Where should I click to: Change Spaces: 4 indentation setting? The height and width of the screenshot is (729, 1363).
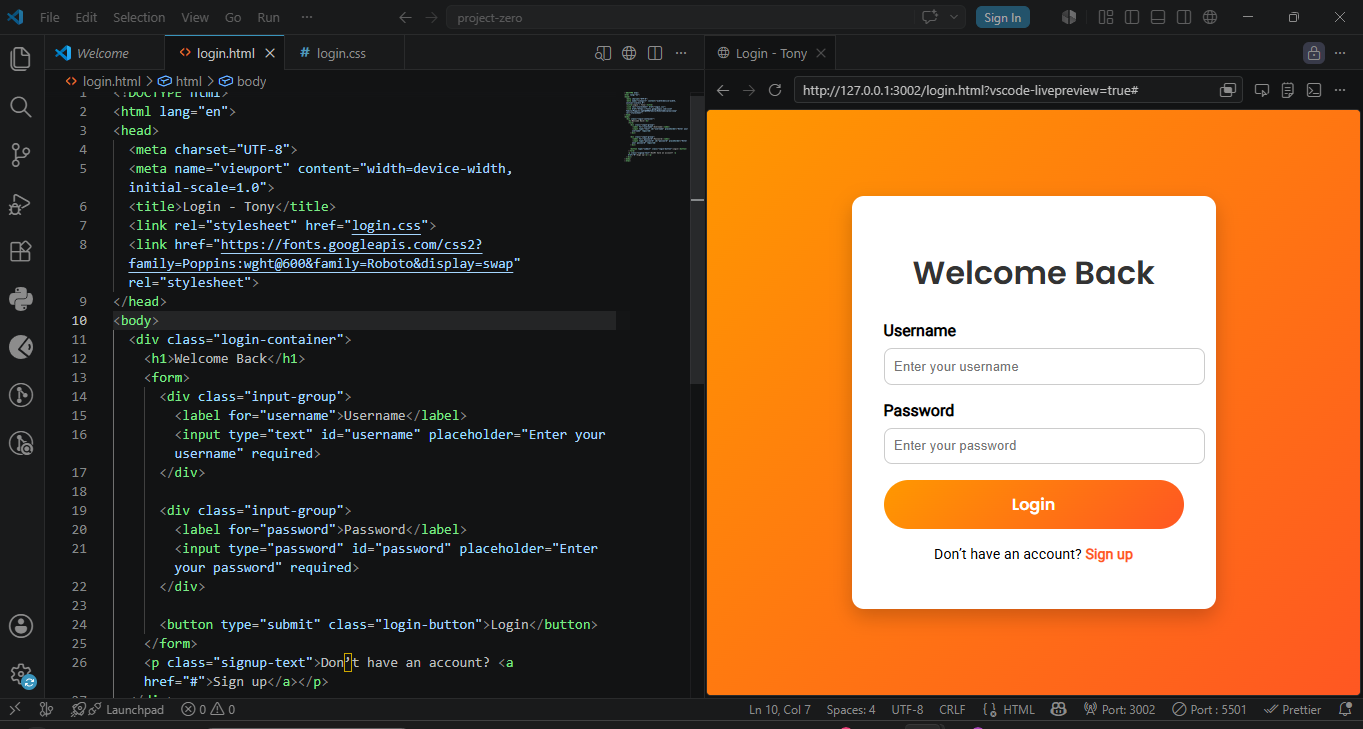pos(851,710)
